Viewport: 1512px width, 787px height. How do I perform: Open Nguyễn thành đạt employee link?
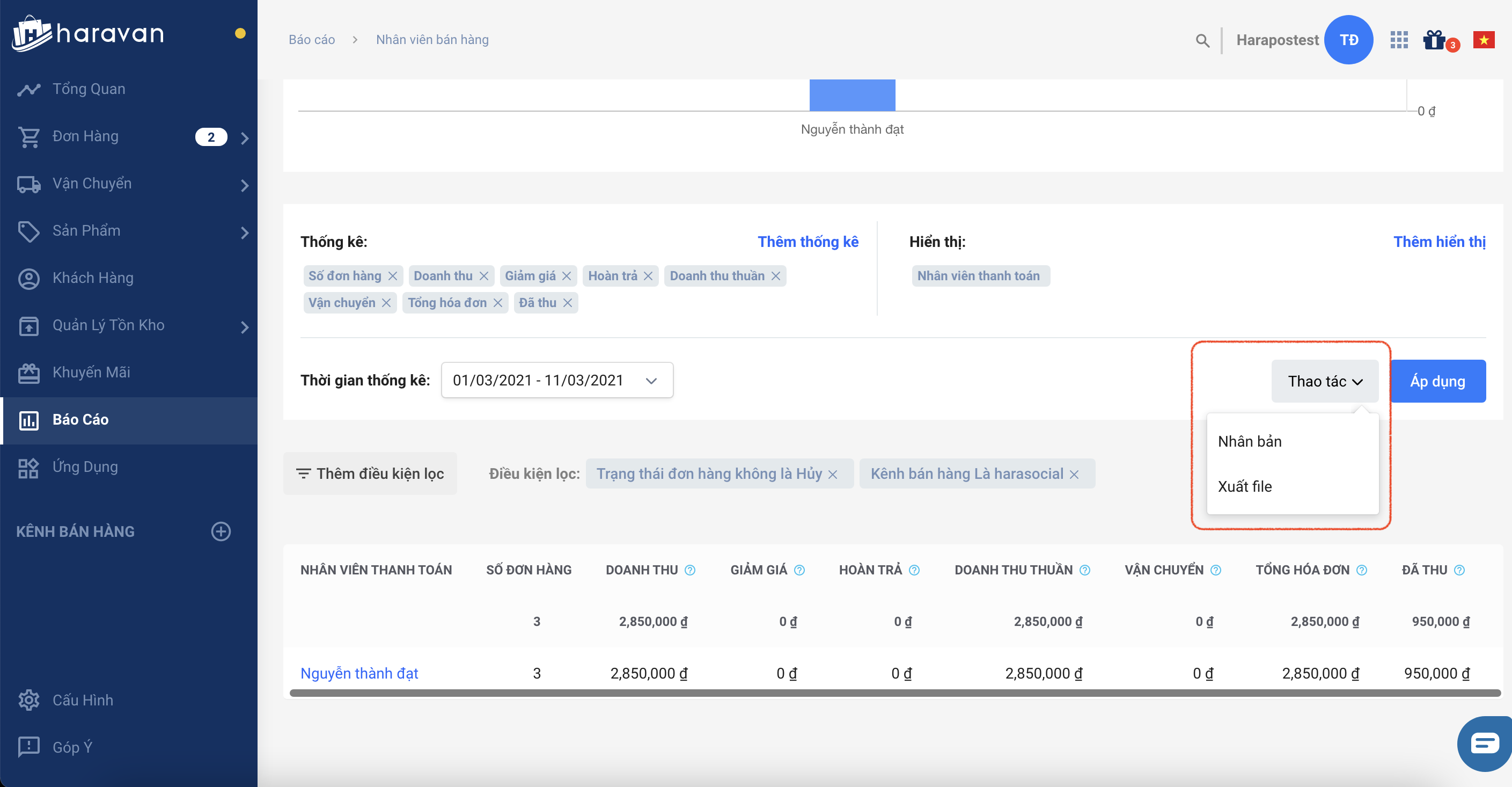click(359, 673)
